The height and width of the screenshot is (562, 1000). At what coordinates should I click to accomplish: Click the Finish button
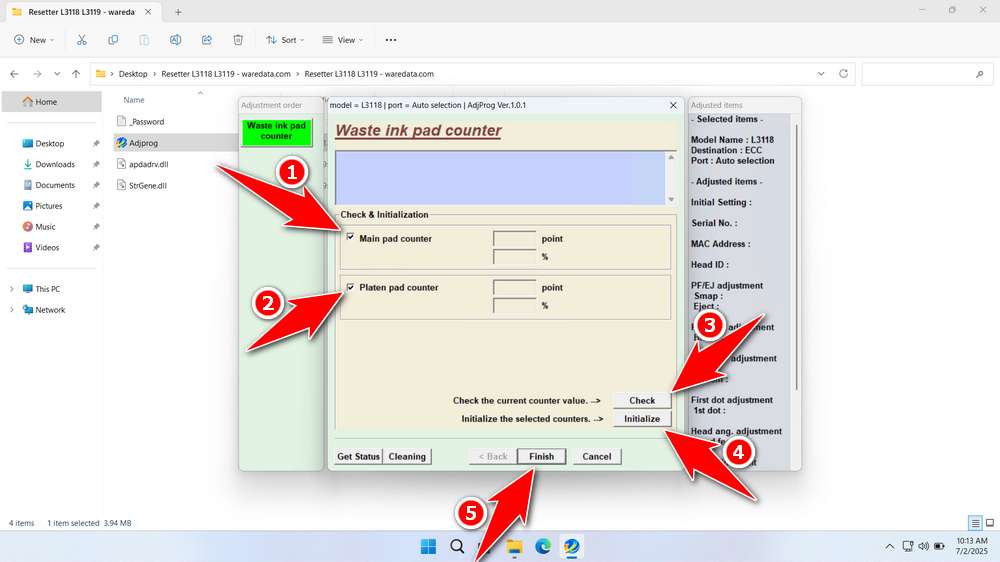coord(541,457)
